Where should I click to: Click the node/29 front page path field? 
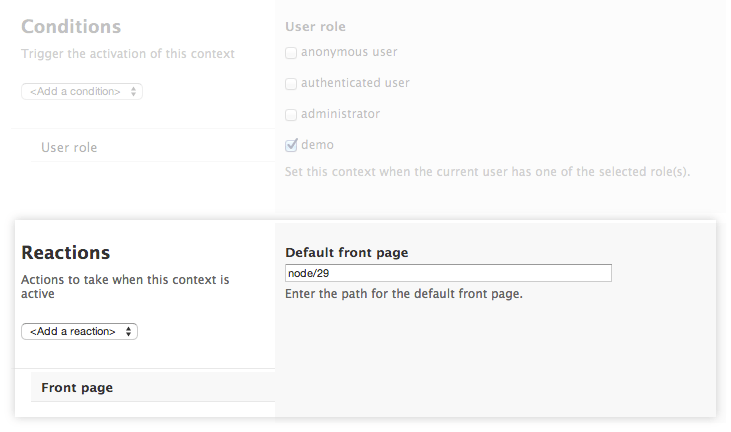(448, 273)
